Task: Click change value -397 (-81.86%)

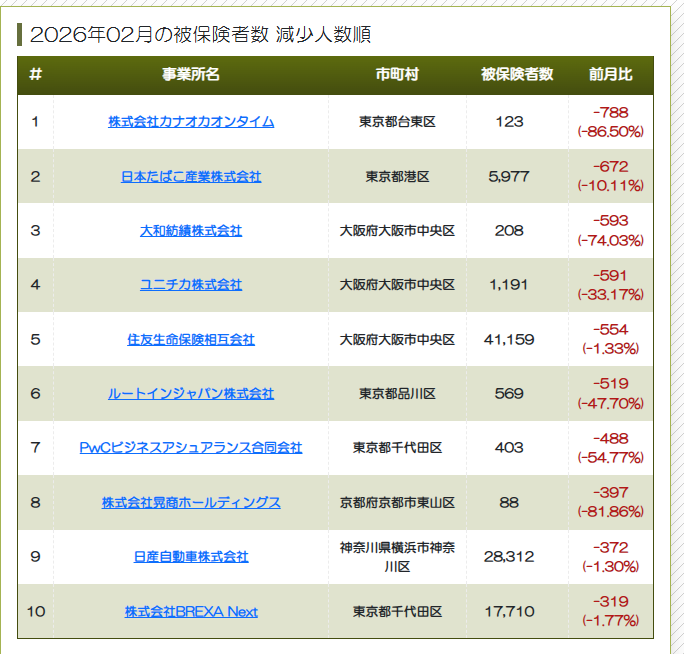Action: [611, 502]
